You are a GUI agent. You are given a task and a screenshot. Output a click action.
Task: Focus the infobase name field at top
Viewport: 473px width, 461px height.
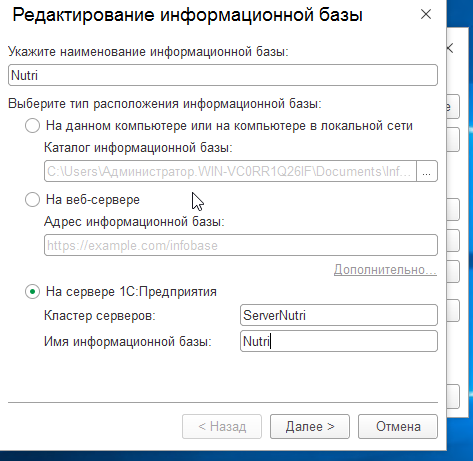coord(223,75)
